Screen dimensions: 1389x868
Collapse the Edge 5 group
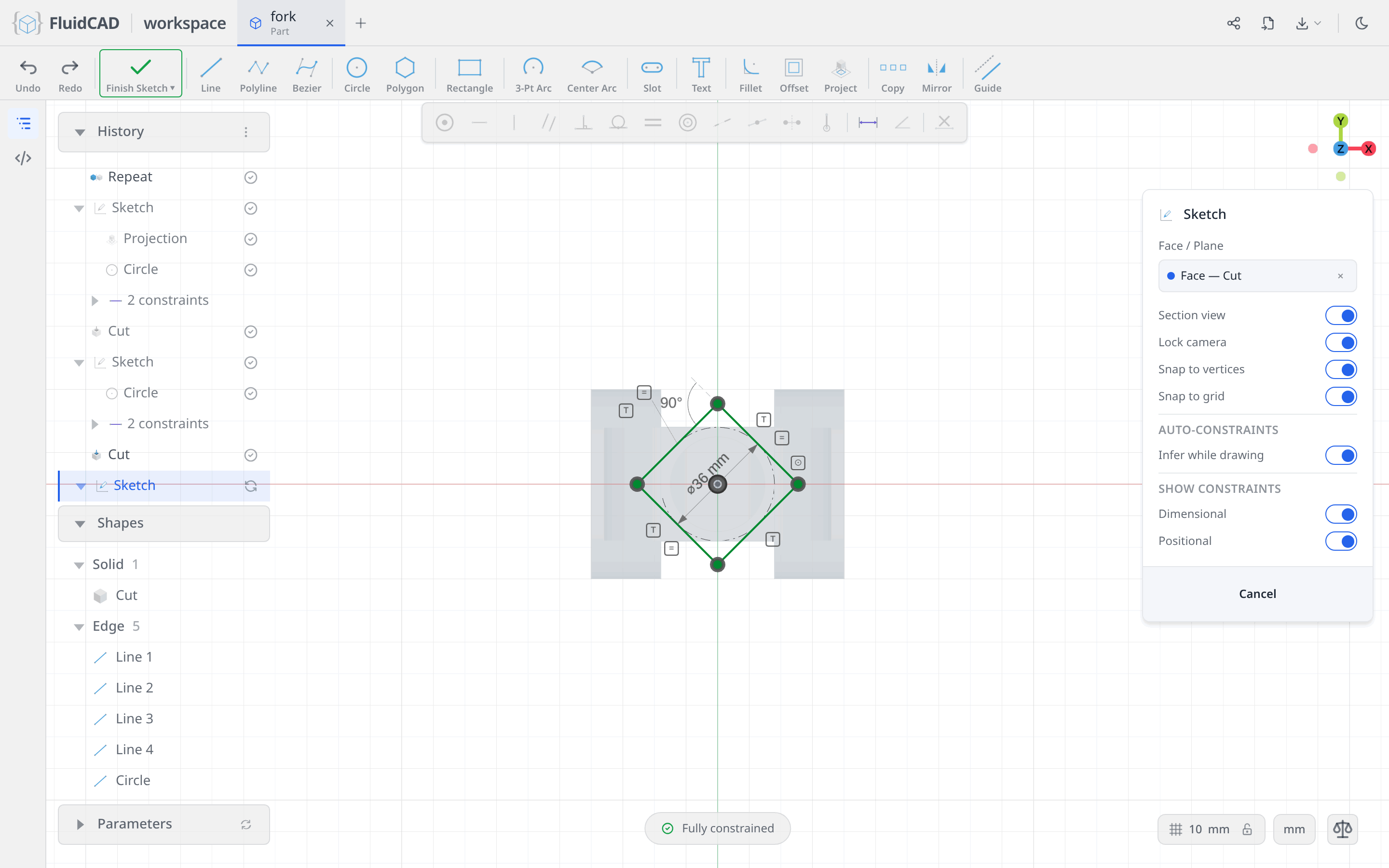[79, 626]
